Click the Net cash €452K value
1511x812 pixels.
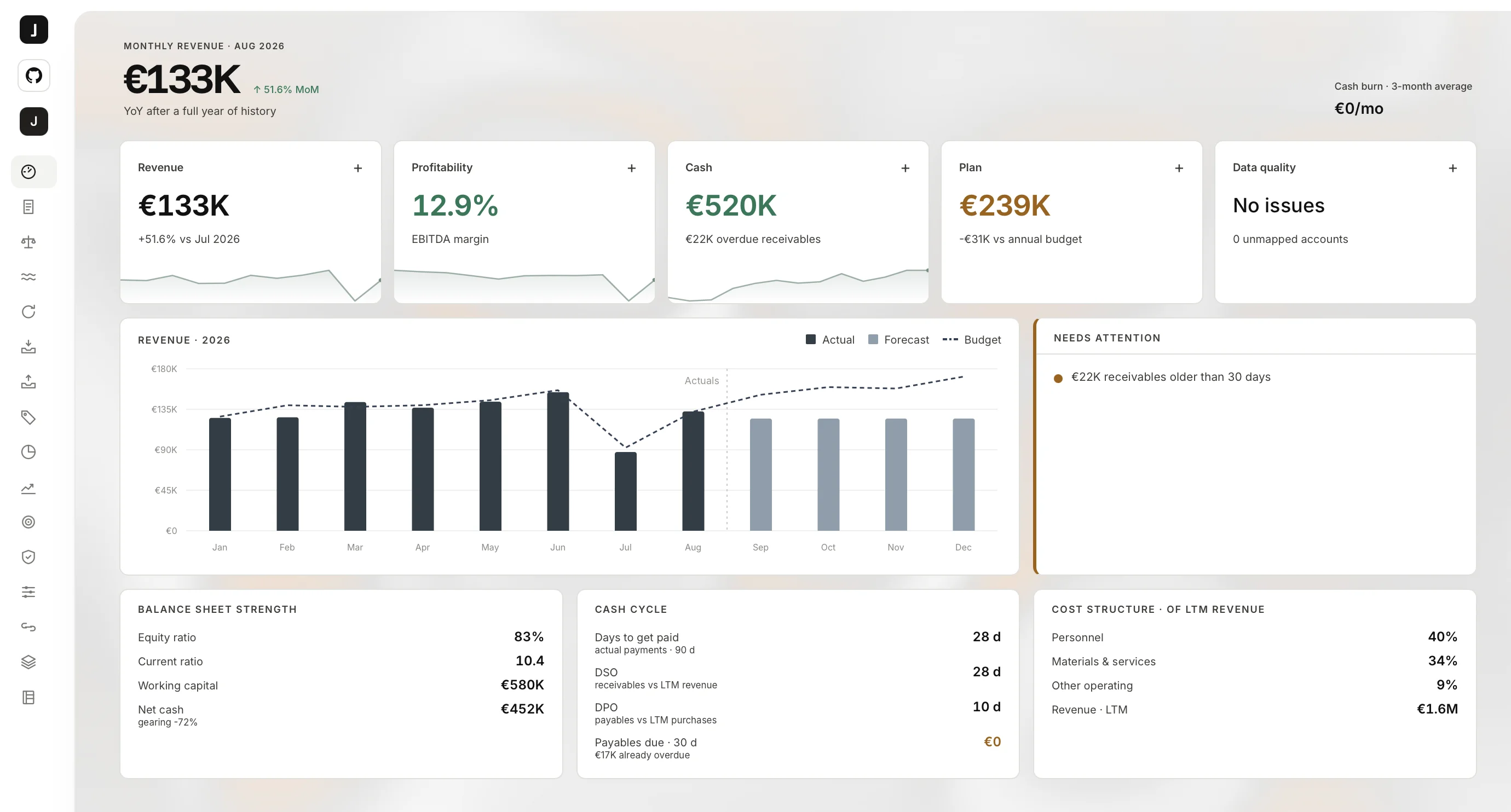click(522, 709)
